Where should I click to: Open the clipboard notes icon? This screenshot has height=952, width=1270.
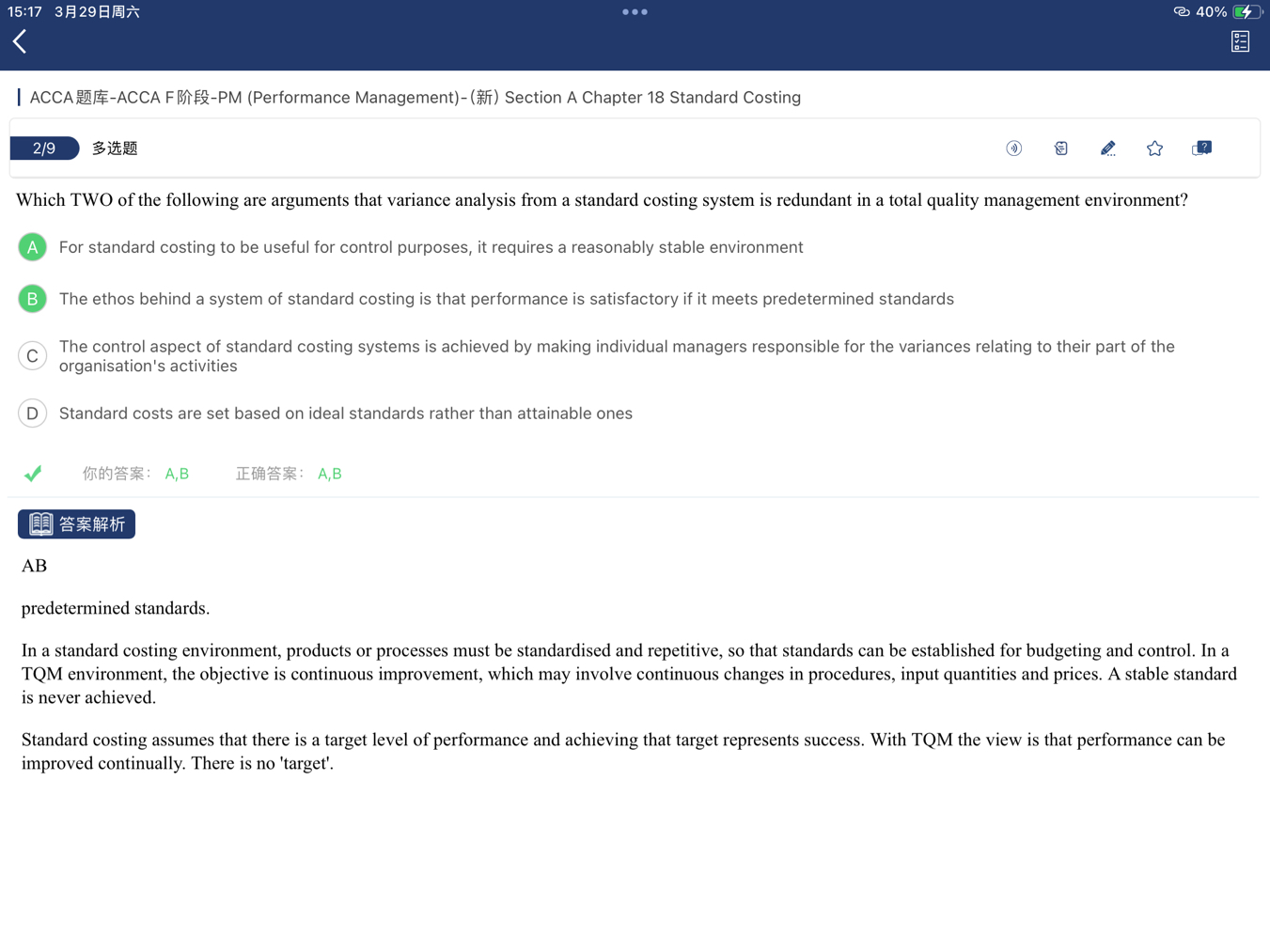(1060, 148)
